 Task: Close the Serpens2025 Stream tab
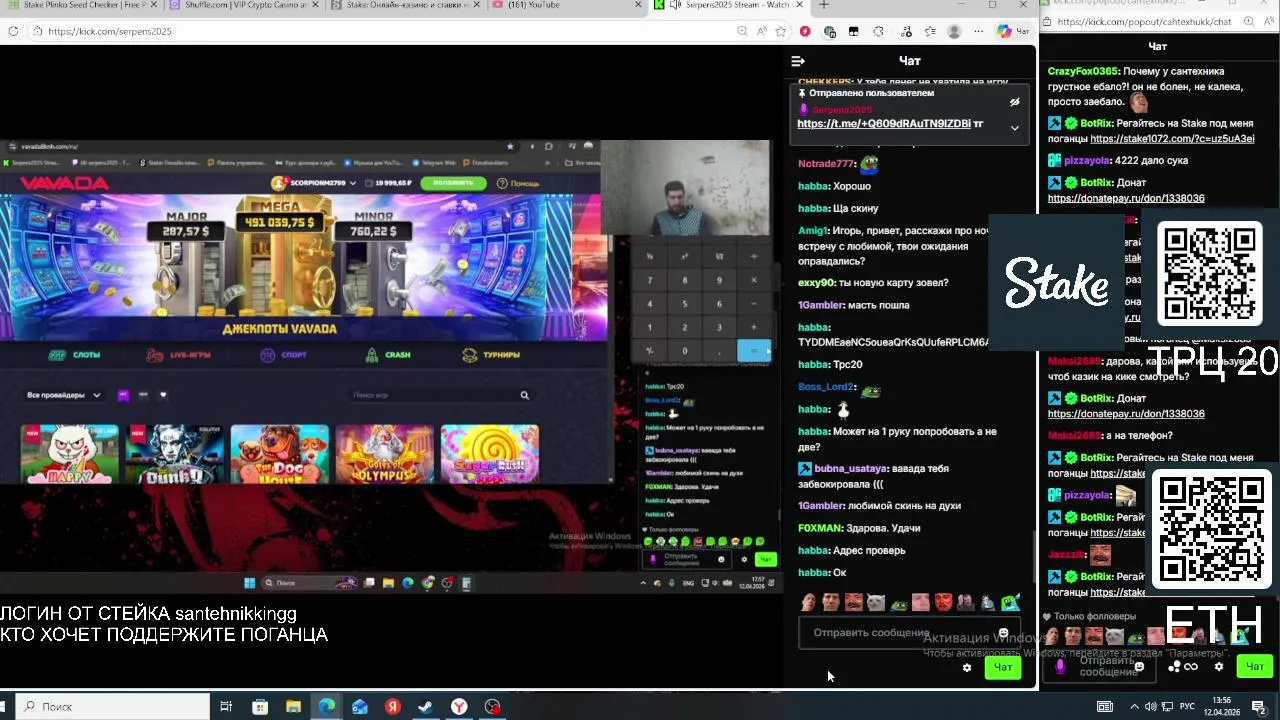(799, 5)
